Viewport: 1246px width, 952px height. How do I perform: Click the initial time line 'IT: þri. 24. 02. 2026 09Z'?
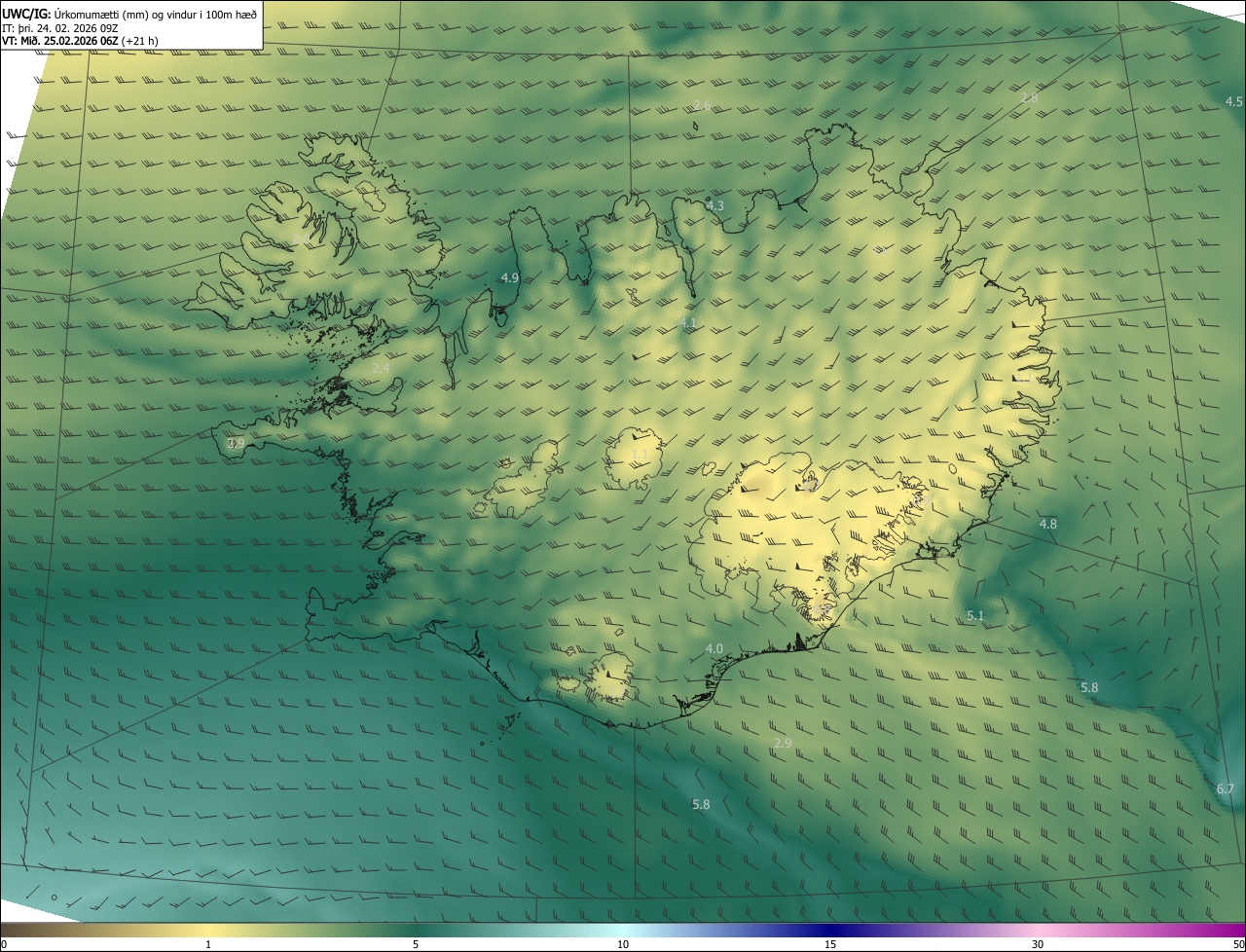point(59,27)
